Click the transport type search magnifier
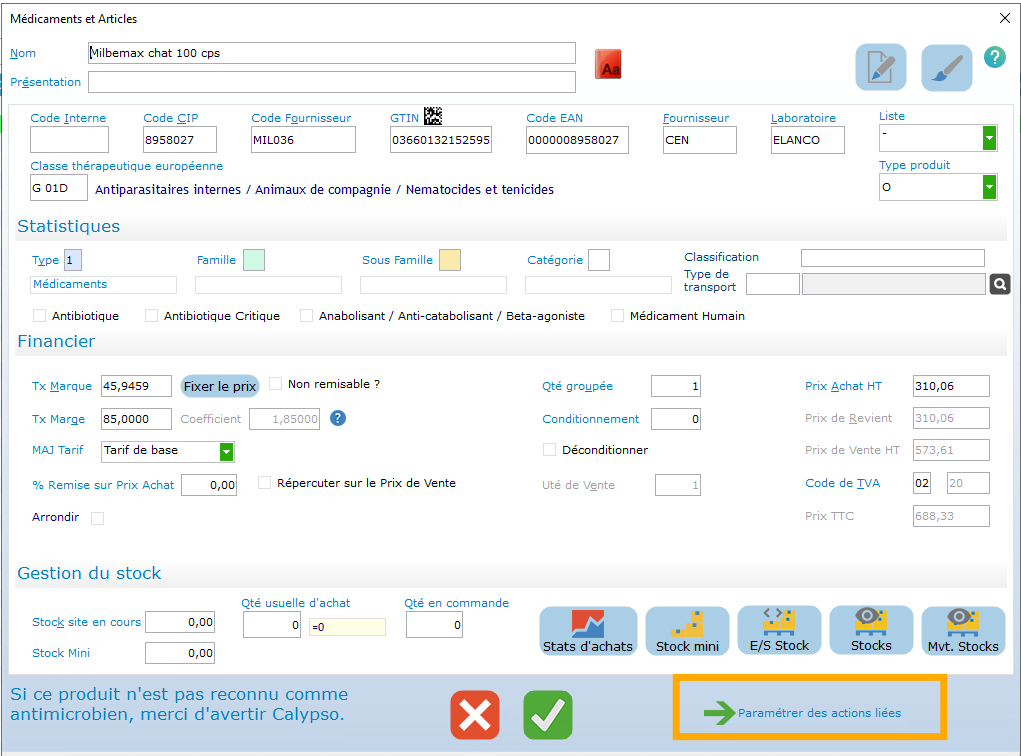This screenshot has height=756, width=1021. (1000, 284)
